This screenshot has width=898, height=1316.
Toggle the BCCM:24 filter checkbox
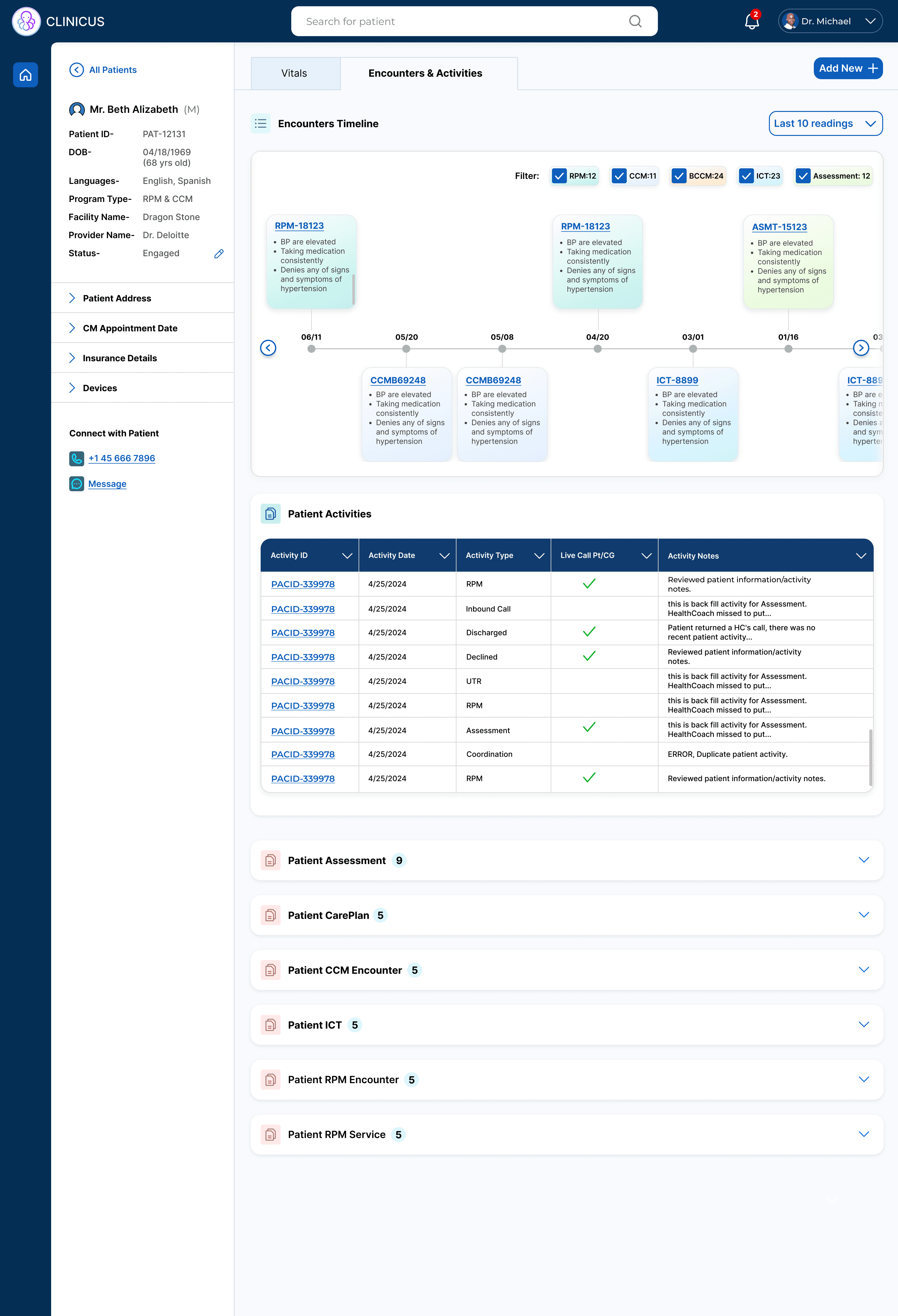click(x=679, y=176)
